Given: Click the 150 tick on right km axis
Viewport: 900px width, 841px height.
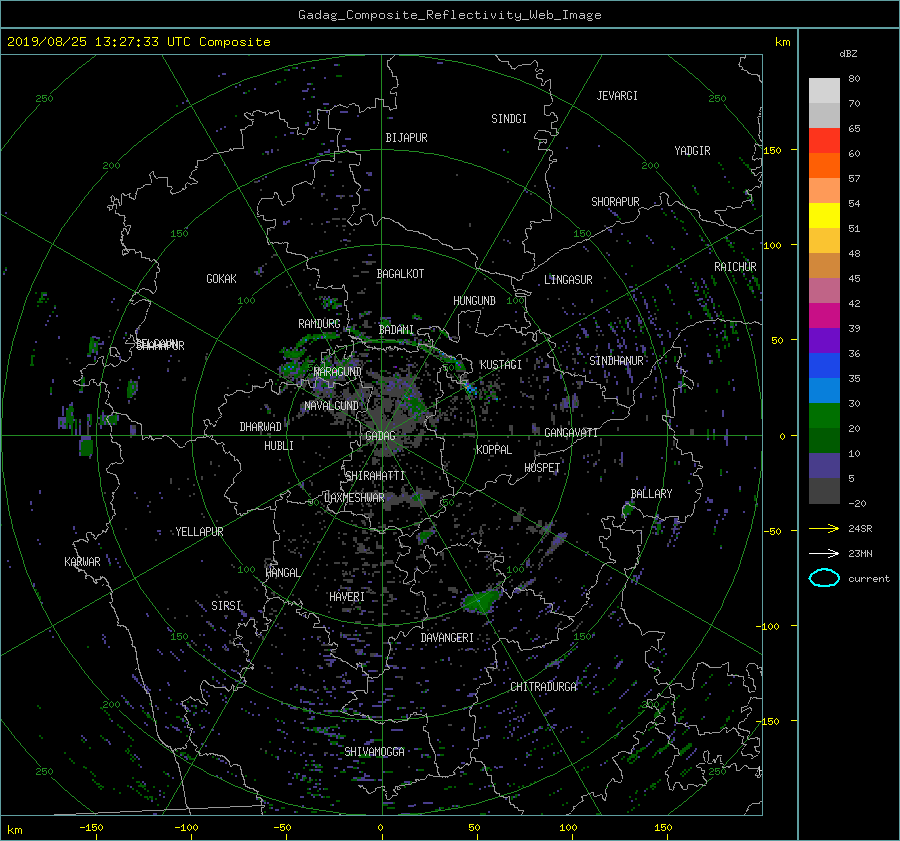Looking at the screenshot, I should [773, 150].
